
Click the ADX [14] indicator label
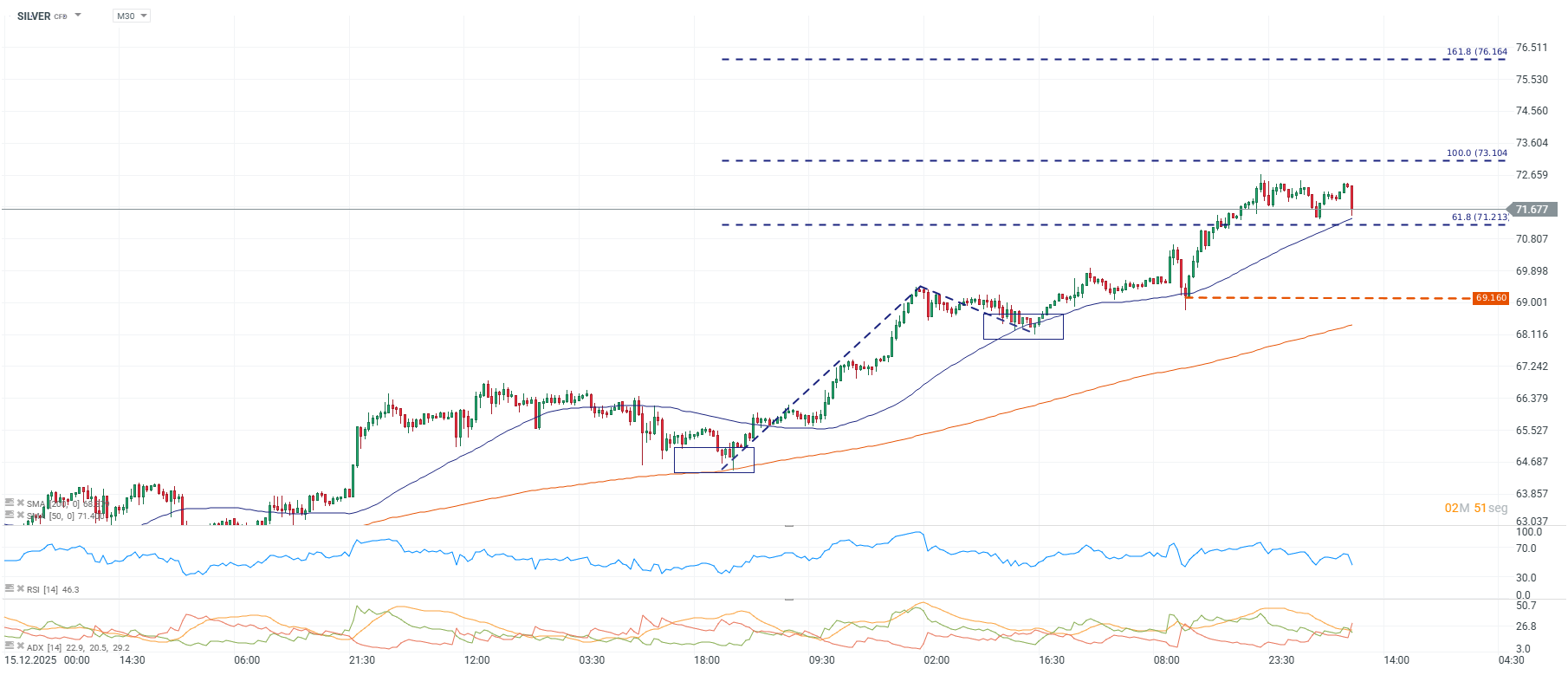coord(43,647)
